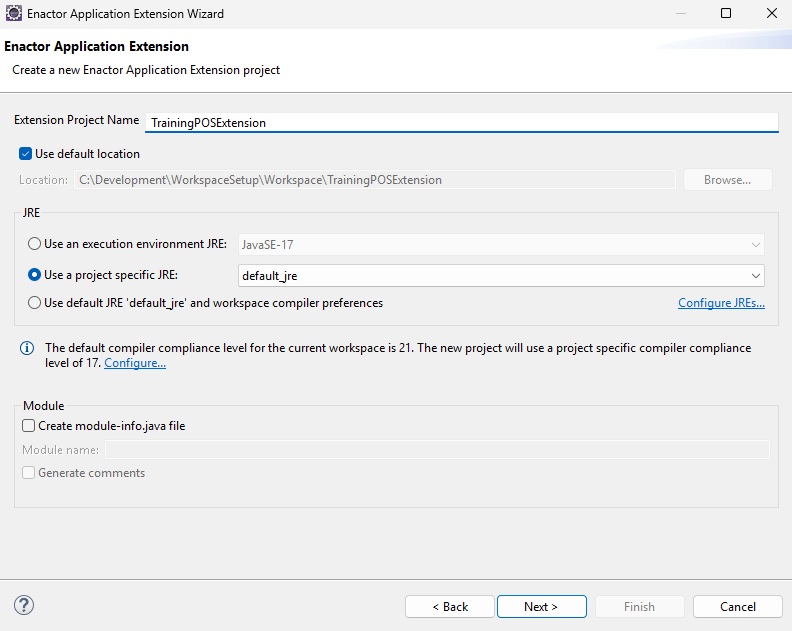
Task: Maximize the wizard window
Action: click(x=726, y=13)
